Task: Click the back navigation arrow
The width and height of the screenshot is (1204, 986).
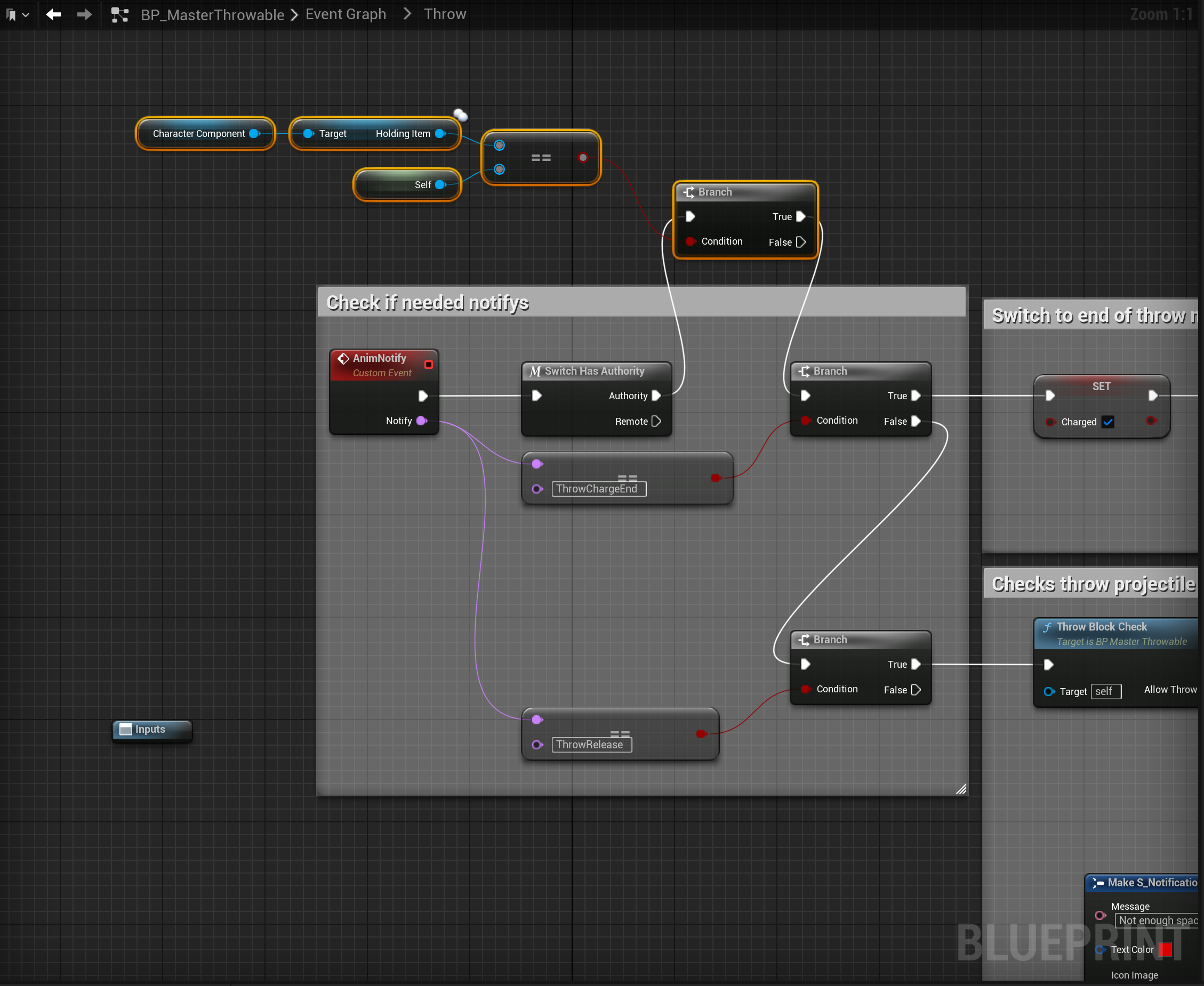Action: (53, 14)
